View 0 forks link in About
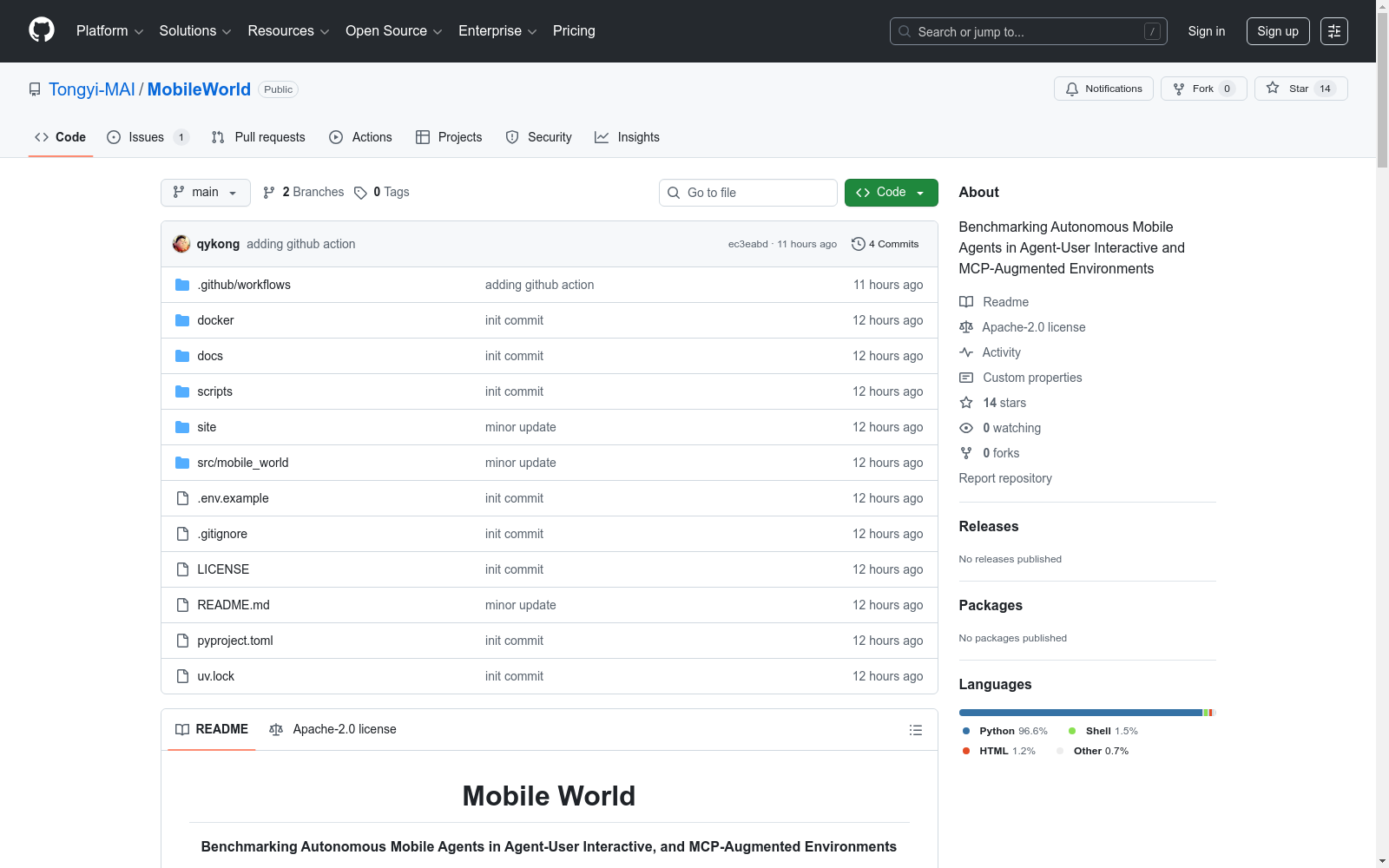 point(990,453)
